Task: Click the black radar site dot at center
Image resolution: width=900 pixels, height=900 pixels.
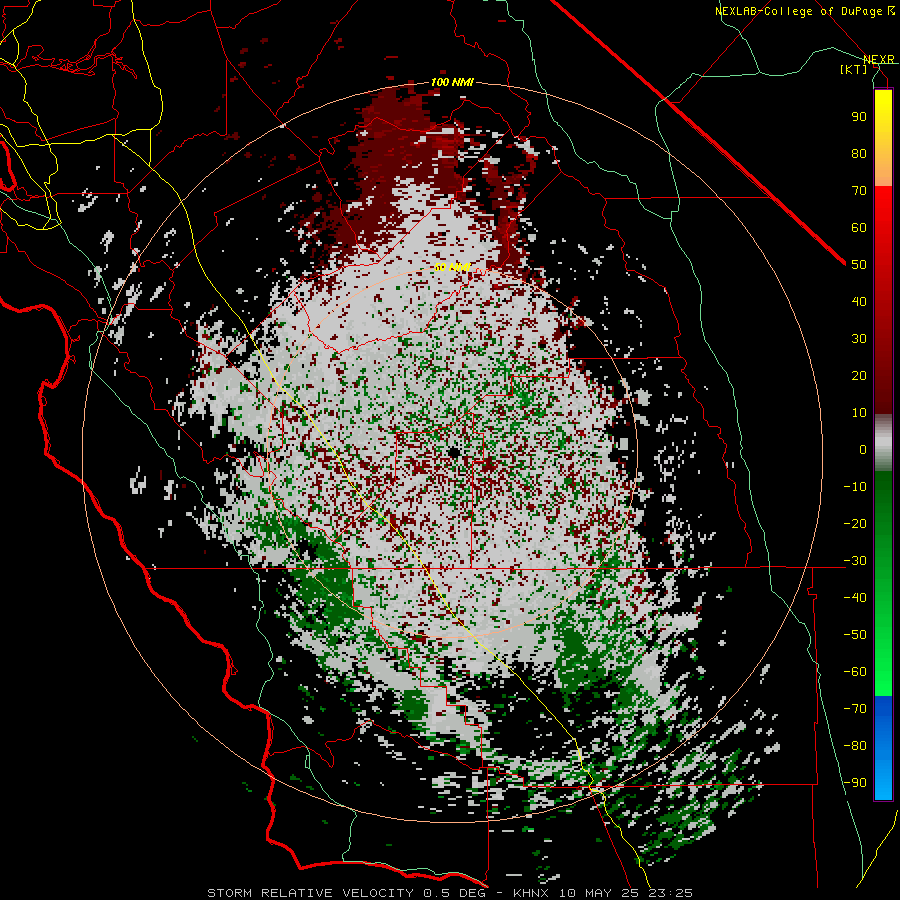Action: [453, 453]
